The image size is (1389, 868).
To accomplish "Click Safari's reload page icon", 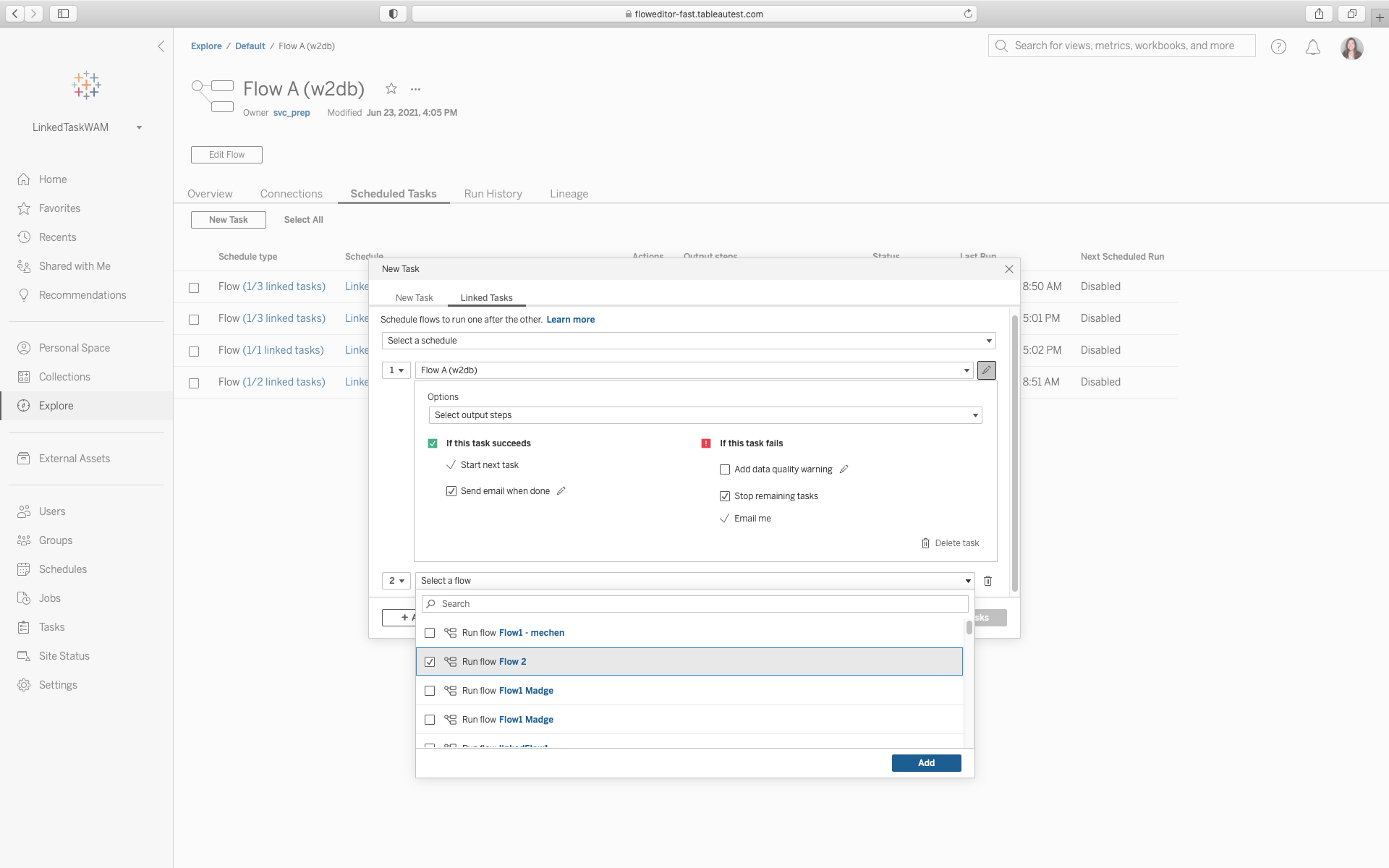I will [968, 14].
